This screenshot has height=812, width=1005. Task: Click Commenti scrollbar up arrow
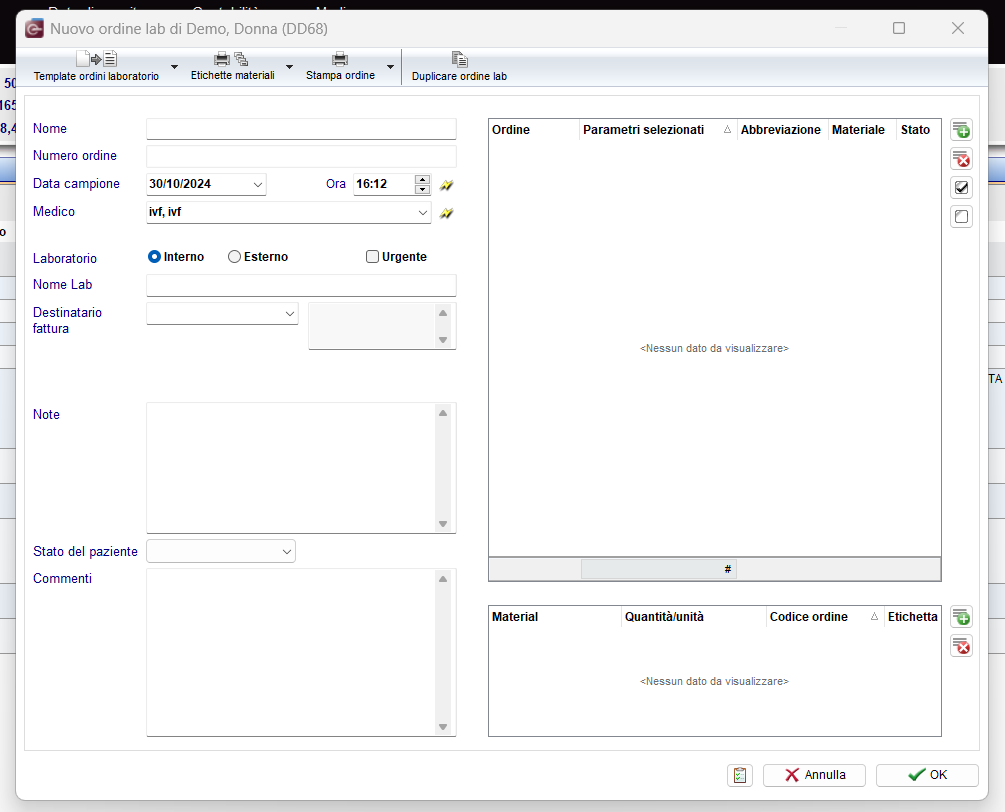(443, 579)
